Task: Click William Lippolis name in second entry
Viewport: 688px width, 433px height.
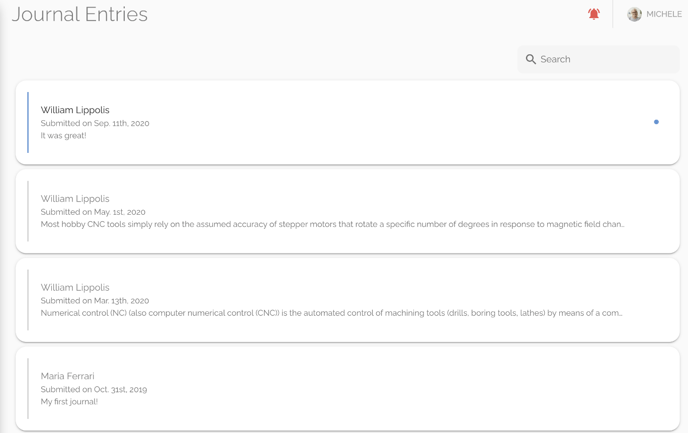Action: pyautogui.click(x=75, y=199)
